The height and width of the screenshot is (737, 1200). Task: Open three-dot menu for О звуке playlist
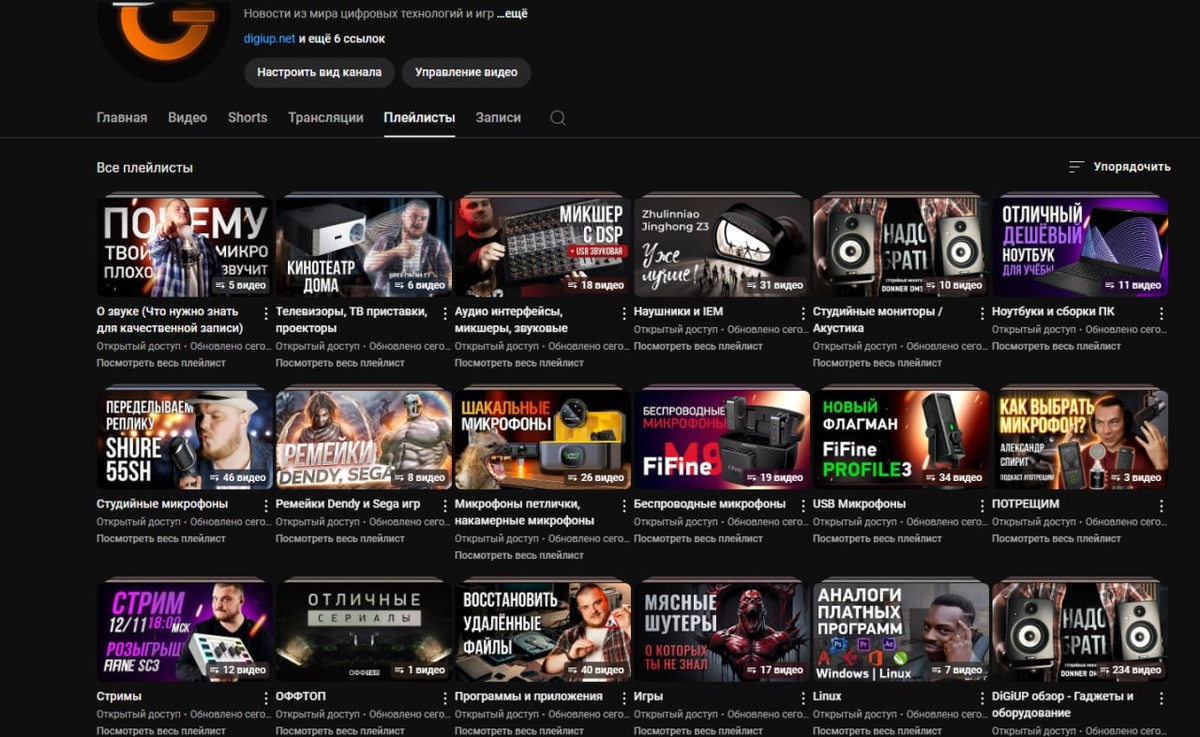[266, 313]
